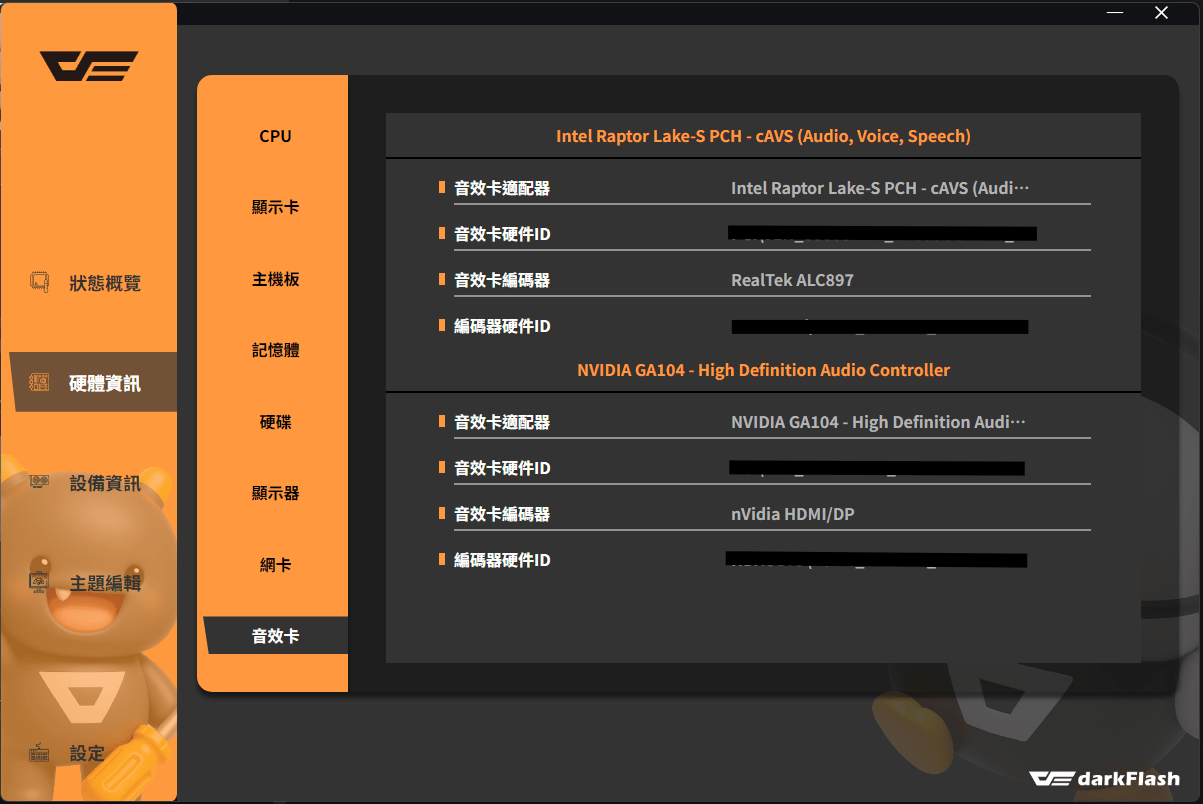Viewport: 1203px width, 804px height.
Task: Minimize the darkFlash window
Action: coord(1116,13)
